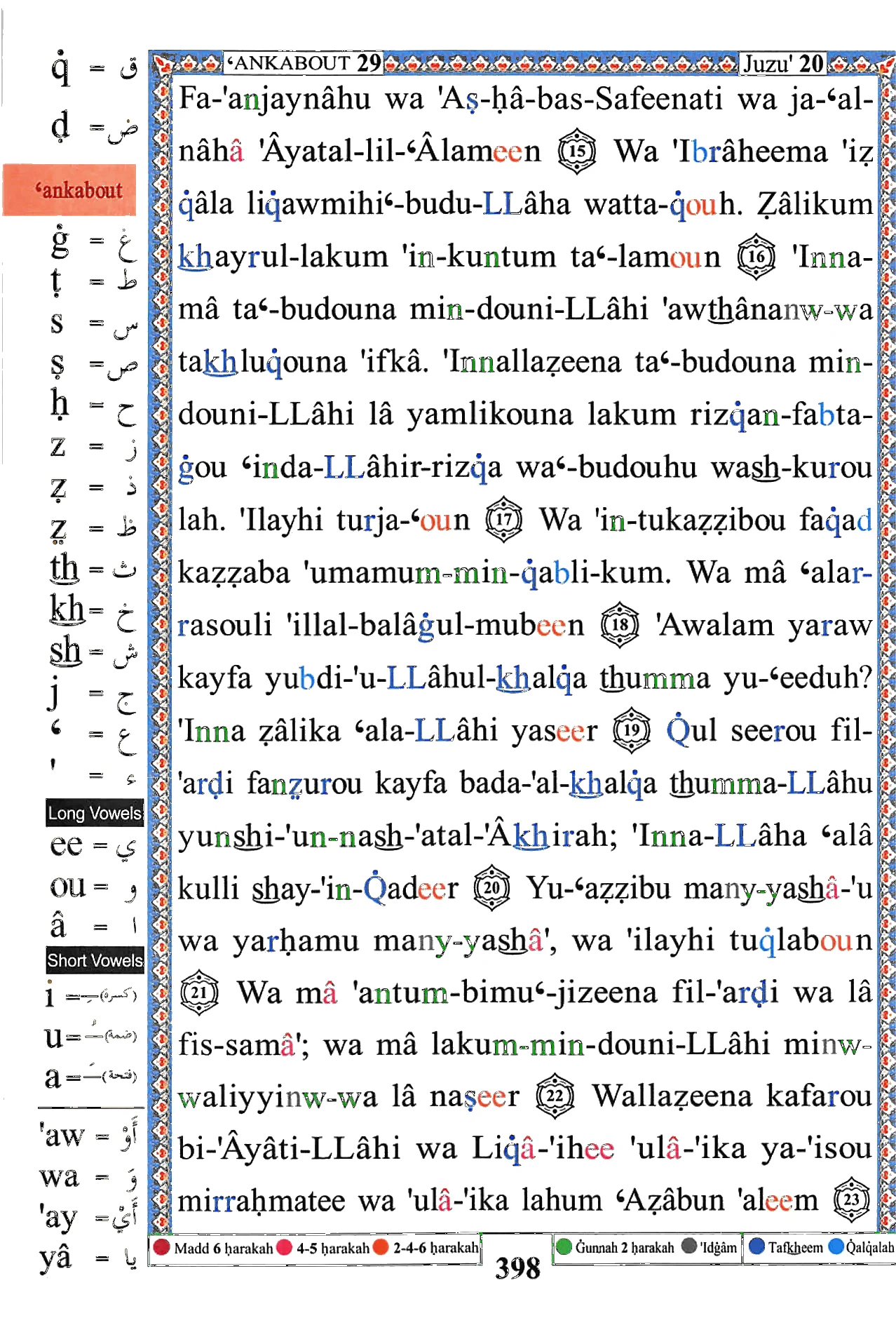Click the verse 16 marker medallion
Screen dimensions: 896x1325
756,257
